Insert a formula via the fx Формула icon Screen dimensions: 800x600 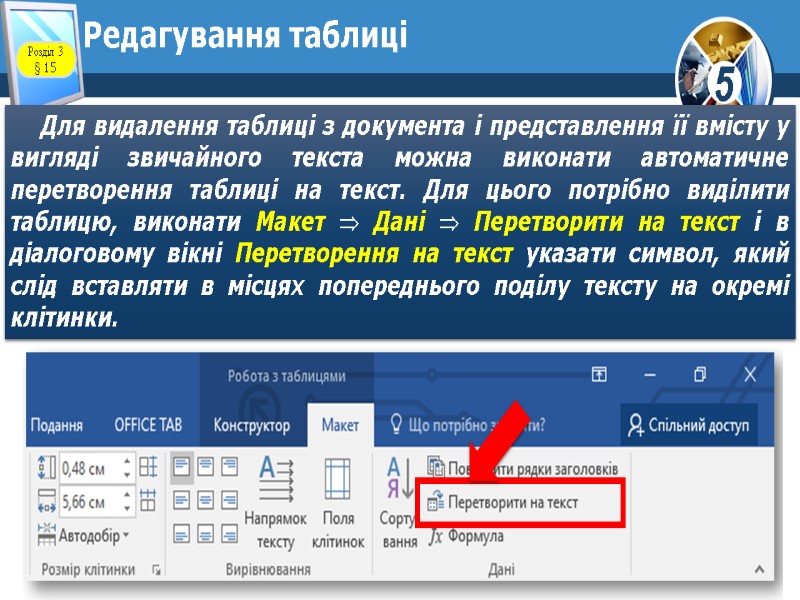[435, 537]
